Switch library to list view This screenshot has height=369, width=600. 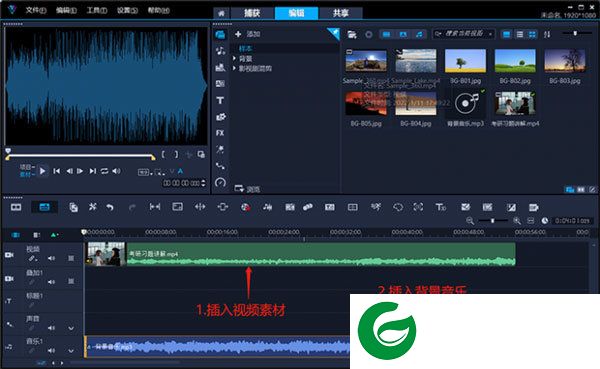(x=520, y=34)
